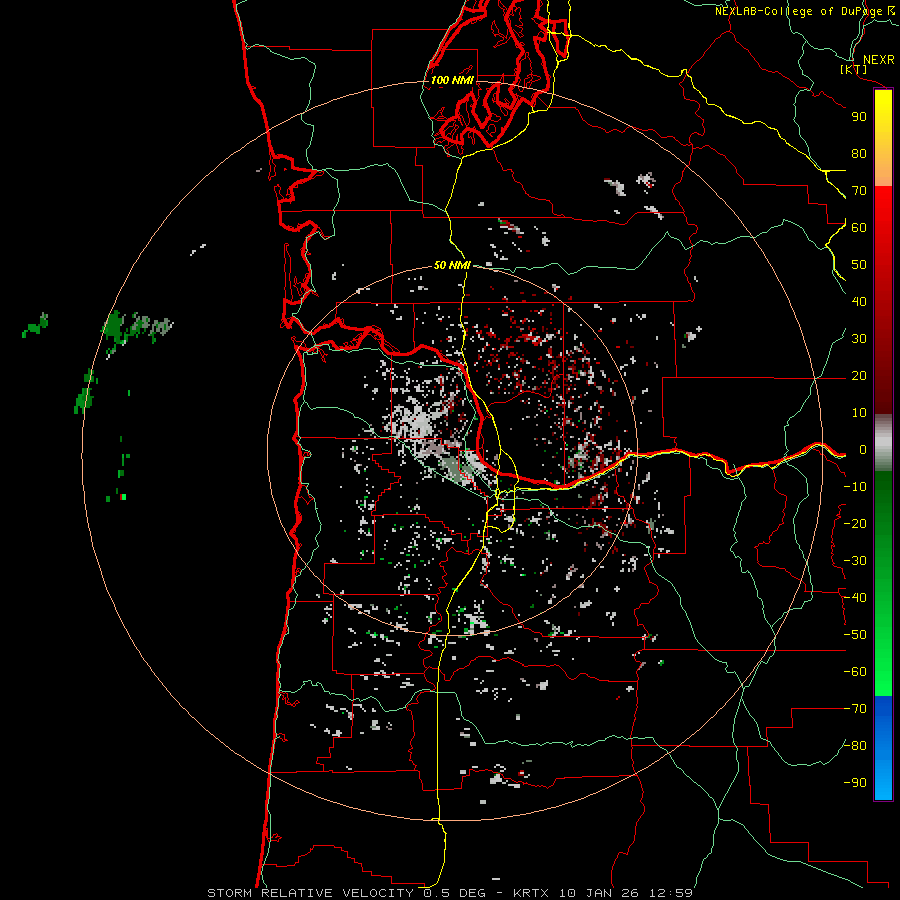
Task: Click the "50" value on the velocity scale
Action: (859, 265)
